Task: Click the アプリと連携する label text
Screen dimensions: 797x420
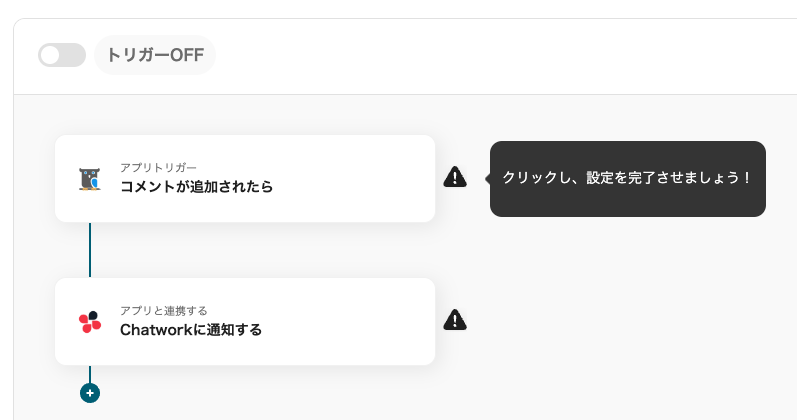Action: click(x=164, y=310)
